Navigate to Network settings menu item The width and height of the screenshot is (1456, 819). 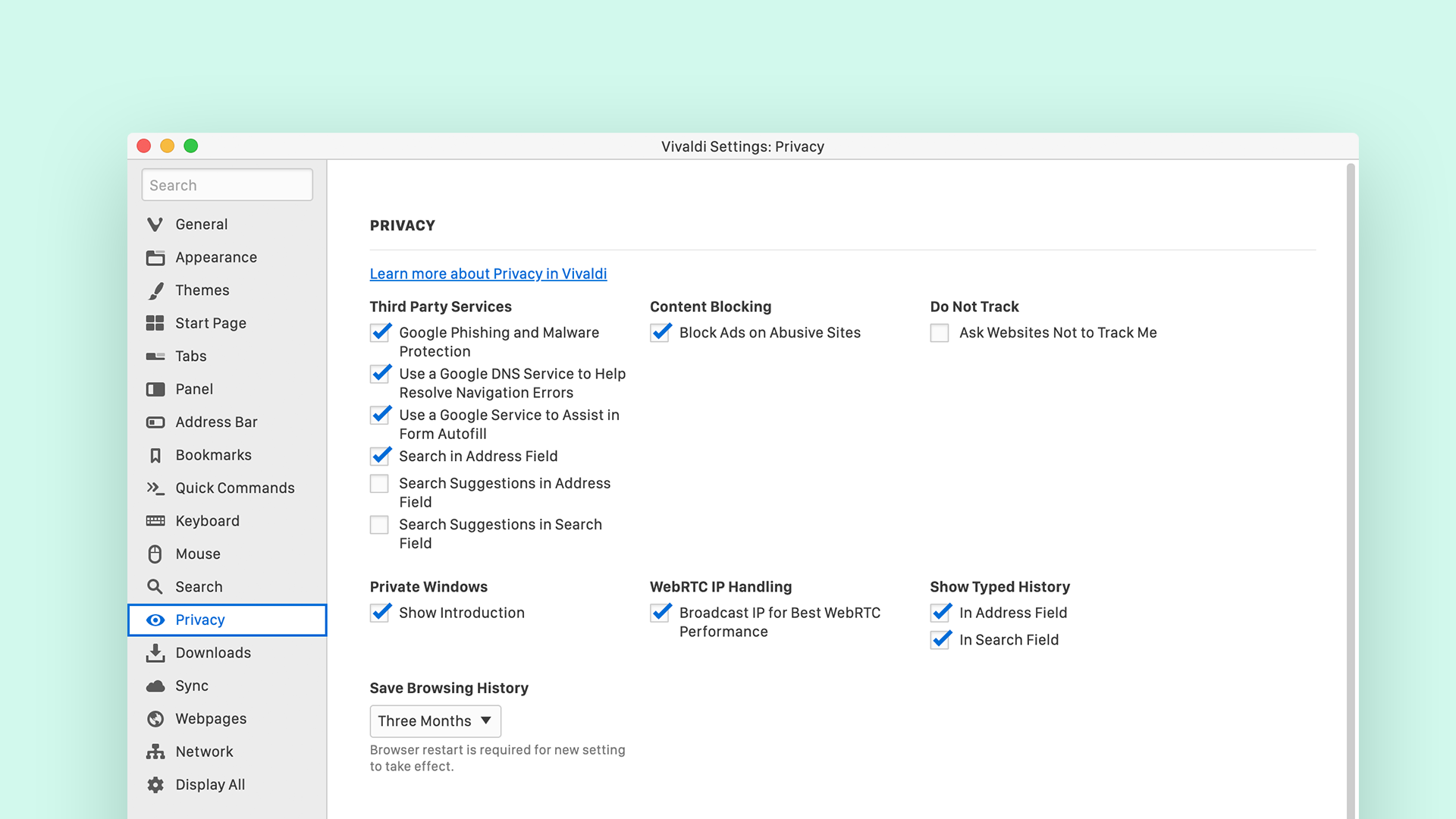tap(205, 751)
